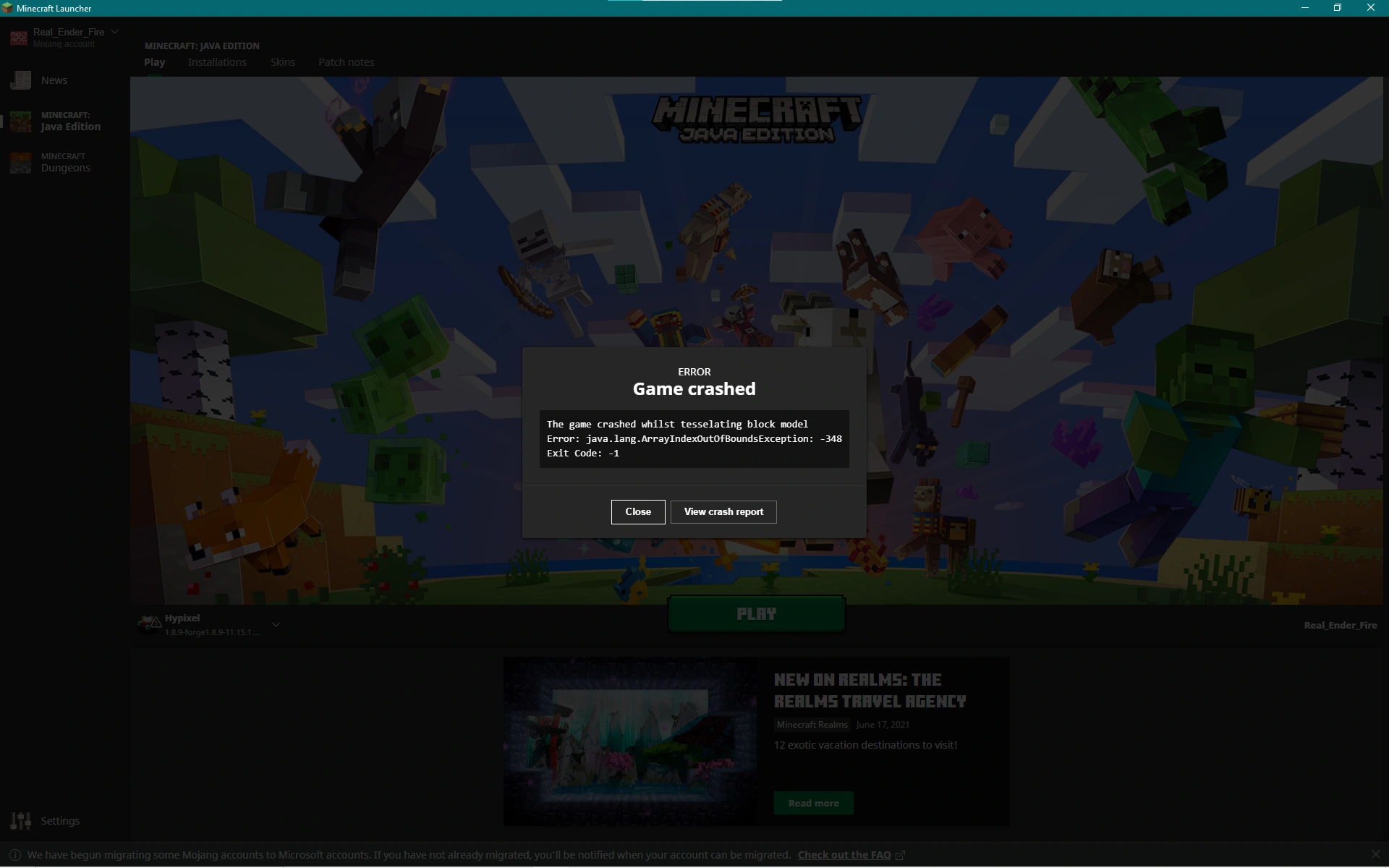Click the Realms Travel Agency news thumbnail
Viewport: 1389px width, 868px height.
pyautogui.click(x=630, y=741)
